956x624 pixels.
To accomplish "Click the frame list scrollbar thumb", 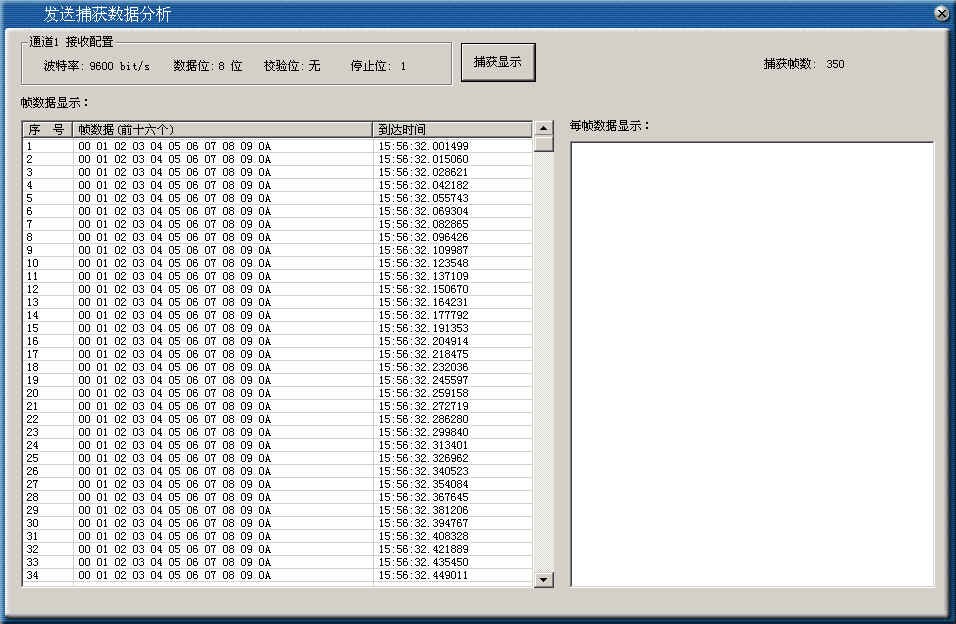I will [543, 143].
